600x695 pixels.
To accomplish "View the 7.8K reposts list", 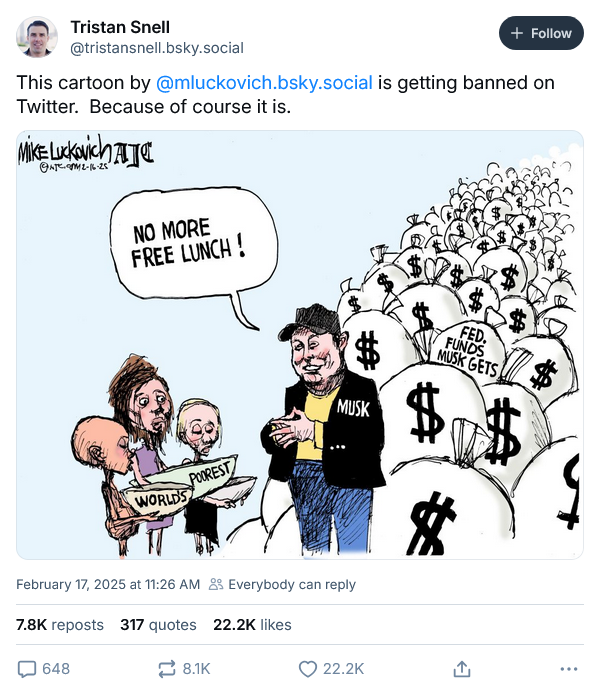I will (x=60, y=625).
